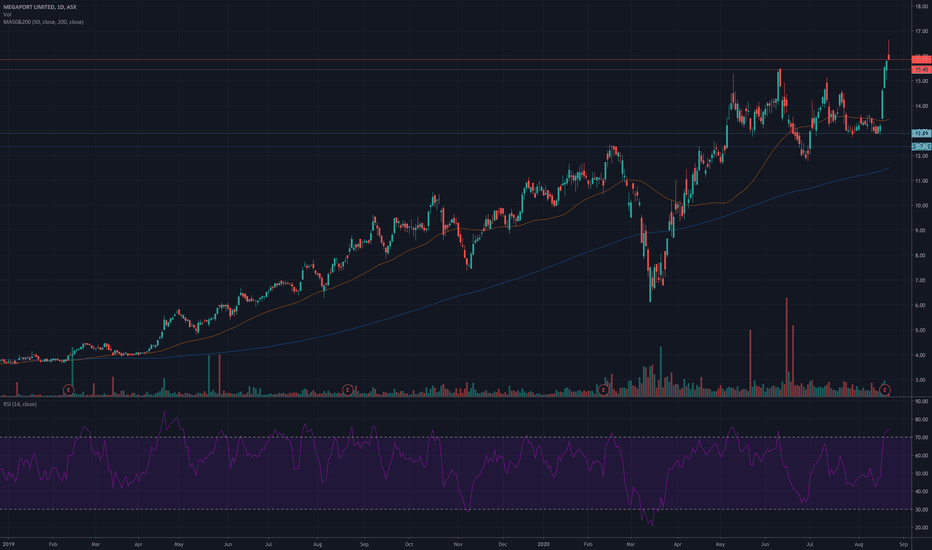Image resolution: width=932 pixels, height=550 pixels.
Task: Click the 7.00 price axis label
Action: [x=922, y=281]
